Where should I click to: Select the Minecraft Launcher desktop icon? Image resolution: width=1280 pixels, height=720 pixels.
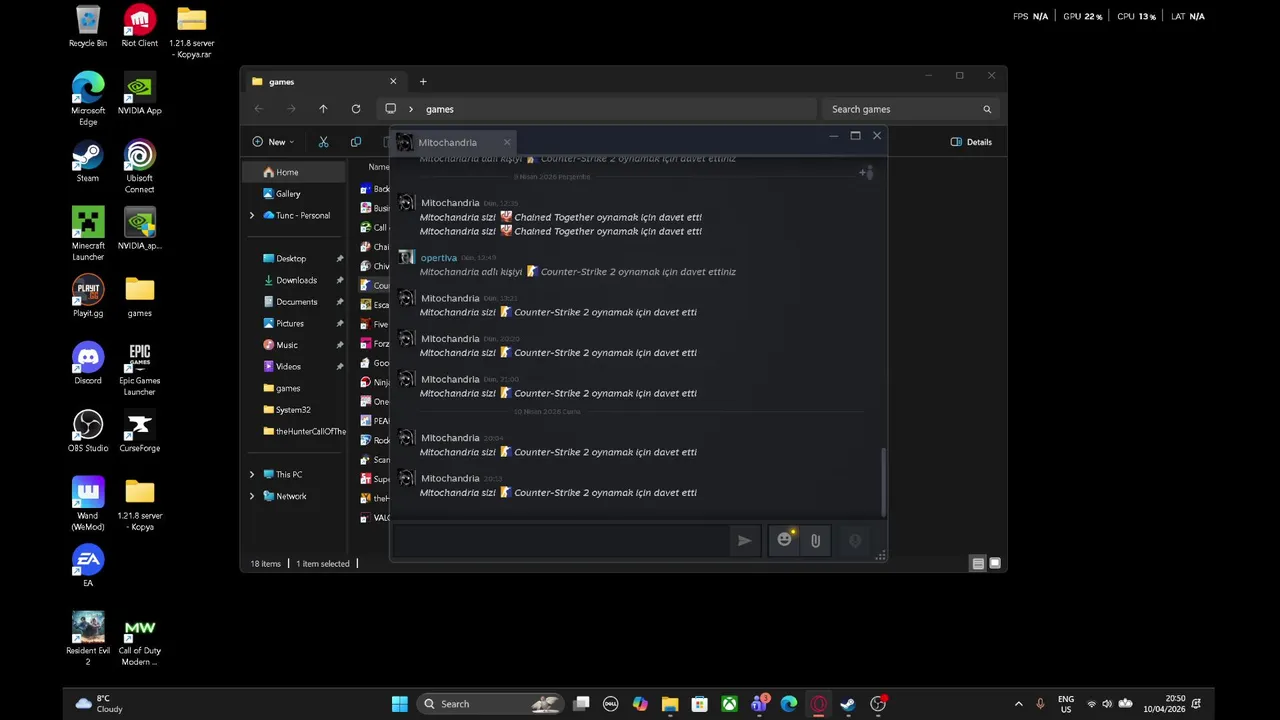click(x=88, y=234)
